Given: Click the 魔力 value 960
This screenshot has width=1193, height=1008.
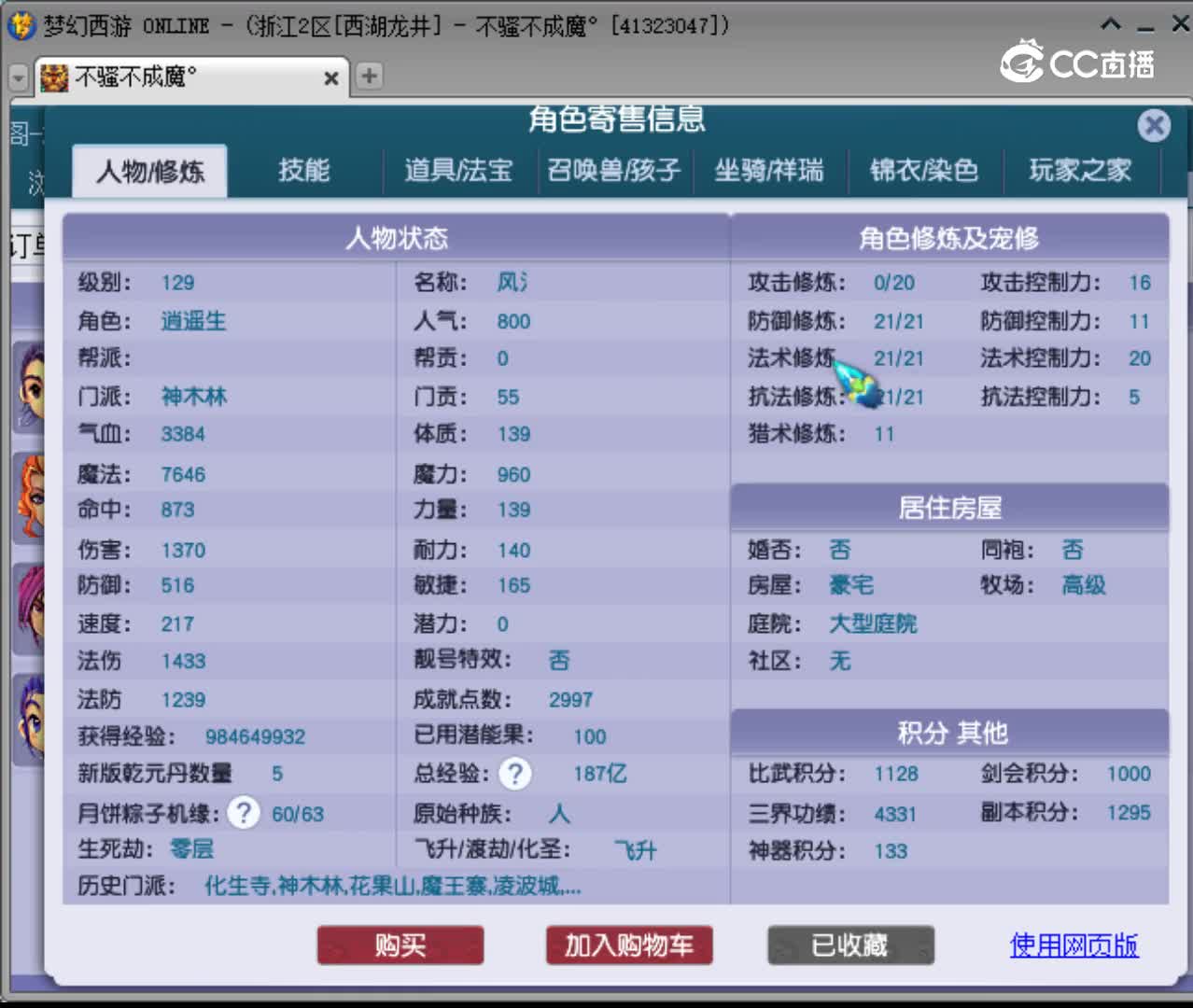Looking at the screenshot, I should click(x=513, y=474).
